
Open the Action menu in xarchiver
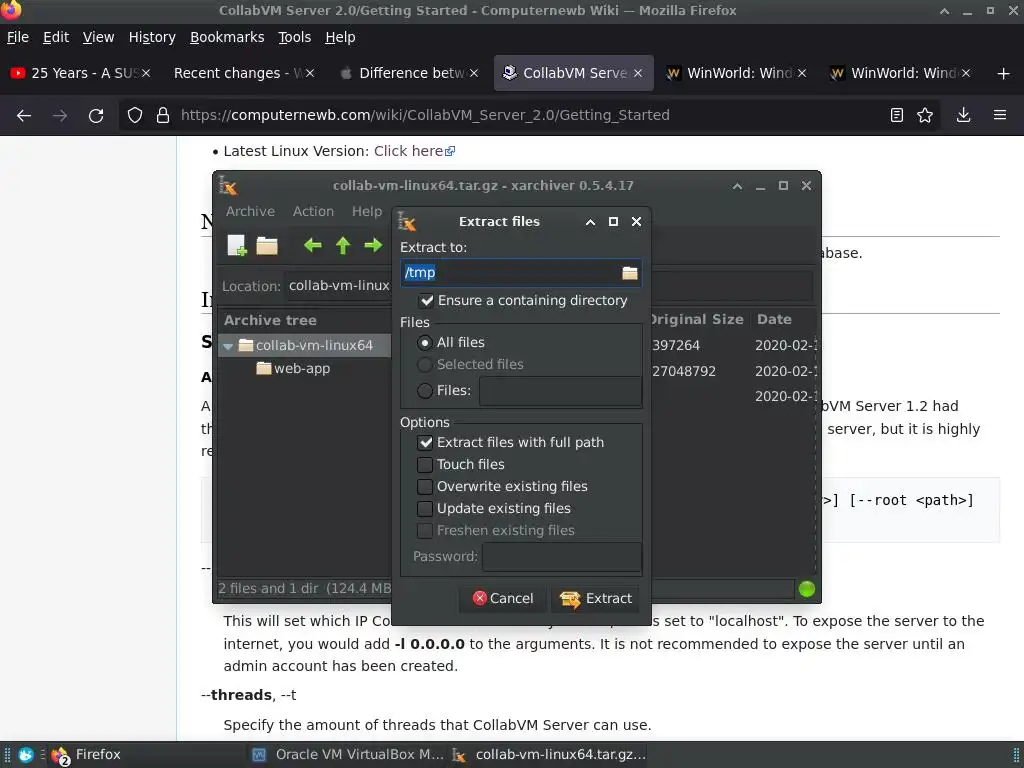click(x=313, y=212)
